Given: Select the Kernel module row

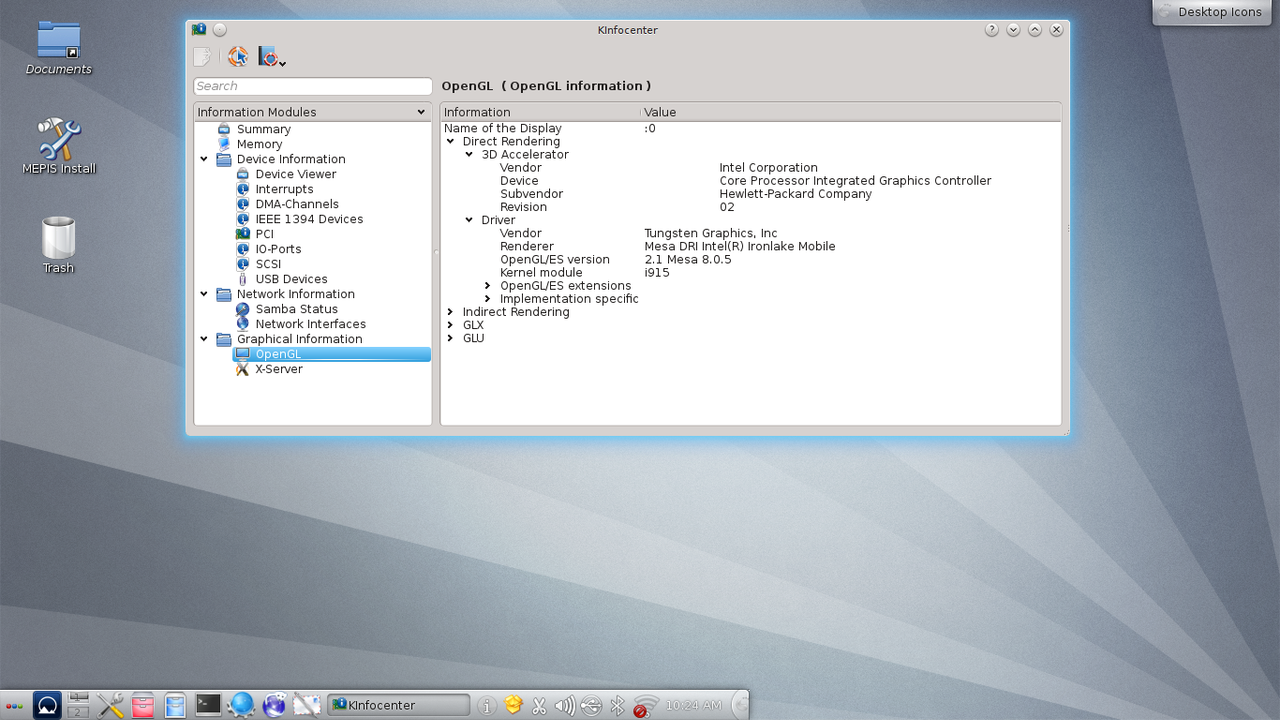Looking at the screenshot, I should click(751, 272).
